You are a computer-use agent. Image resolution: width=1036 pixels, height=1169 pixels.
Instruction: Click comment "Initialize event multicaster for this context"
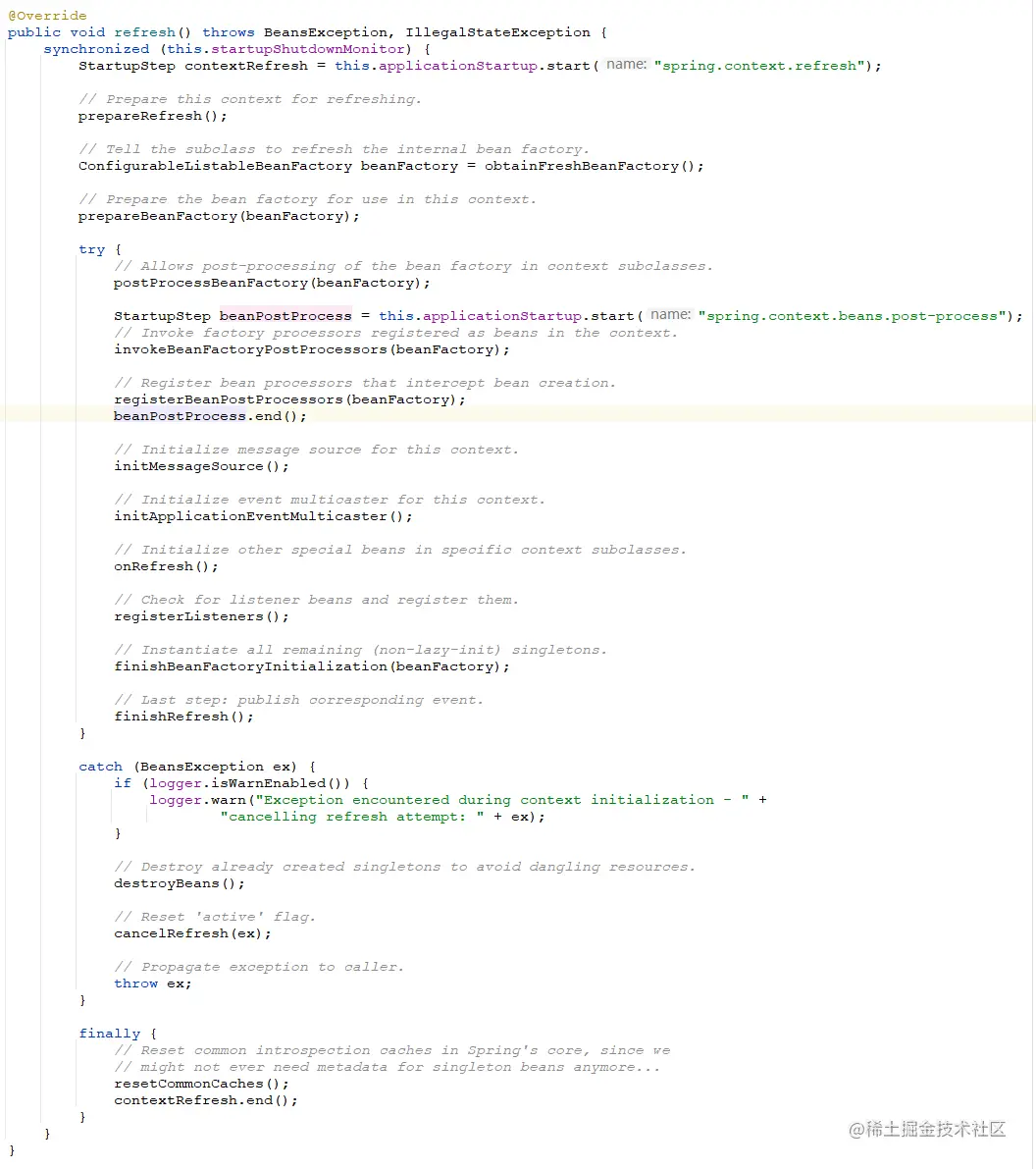tap(330, 500)
